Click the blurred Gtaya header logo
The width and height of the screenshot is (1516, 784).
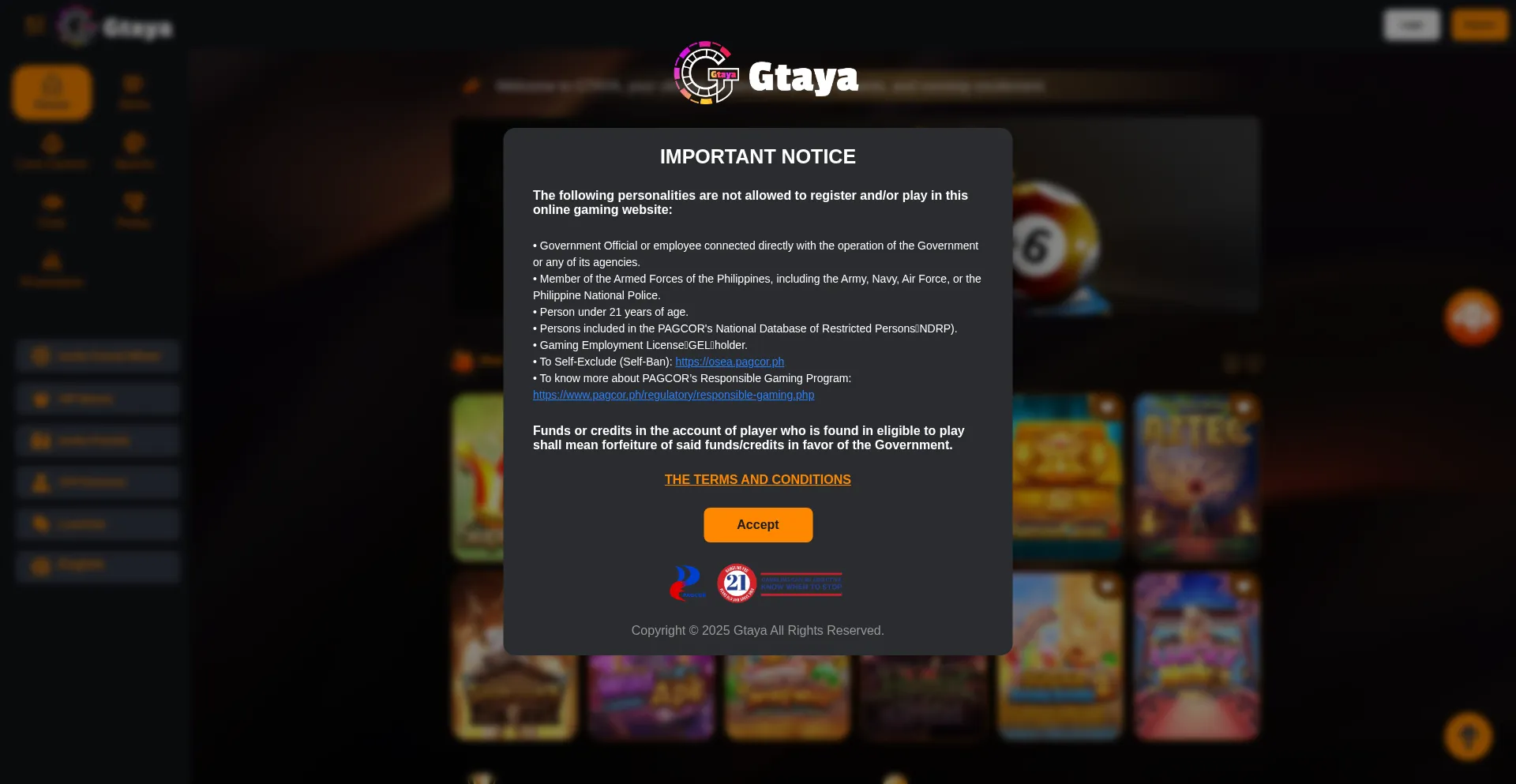[x=114, y=27]
